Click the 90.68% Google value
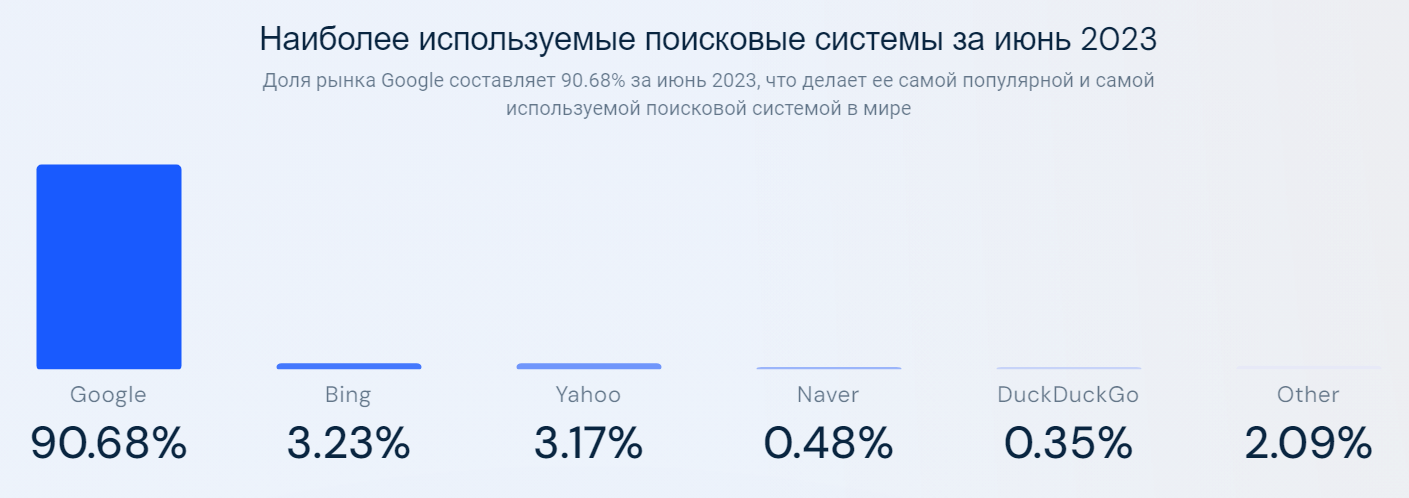 pos(109,444)
